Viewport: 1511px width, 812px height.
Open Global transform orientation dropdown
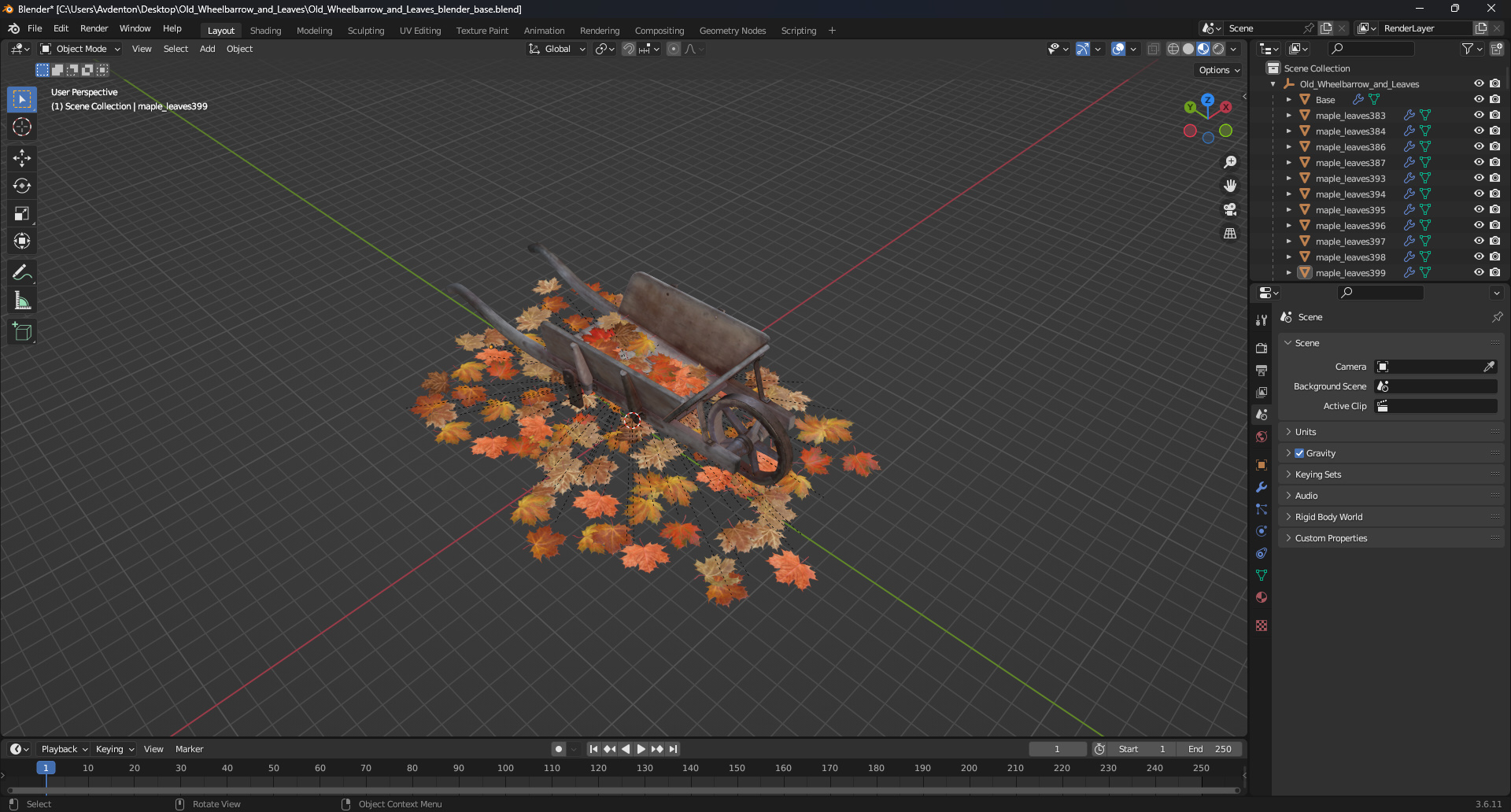556,49
